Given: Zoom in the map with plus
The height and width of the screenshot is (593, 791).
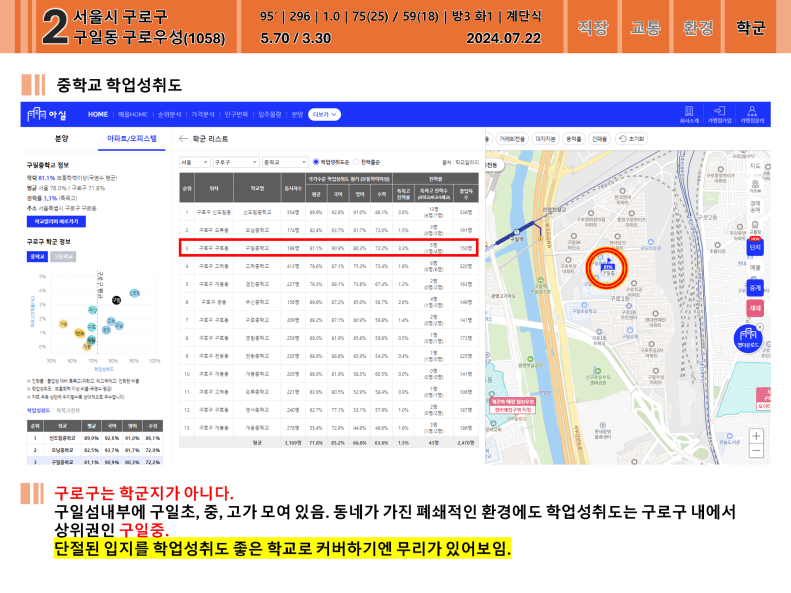Looking at the screenshot, I should pyautogui.click(x=756, y=435).
